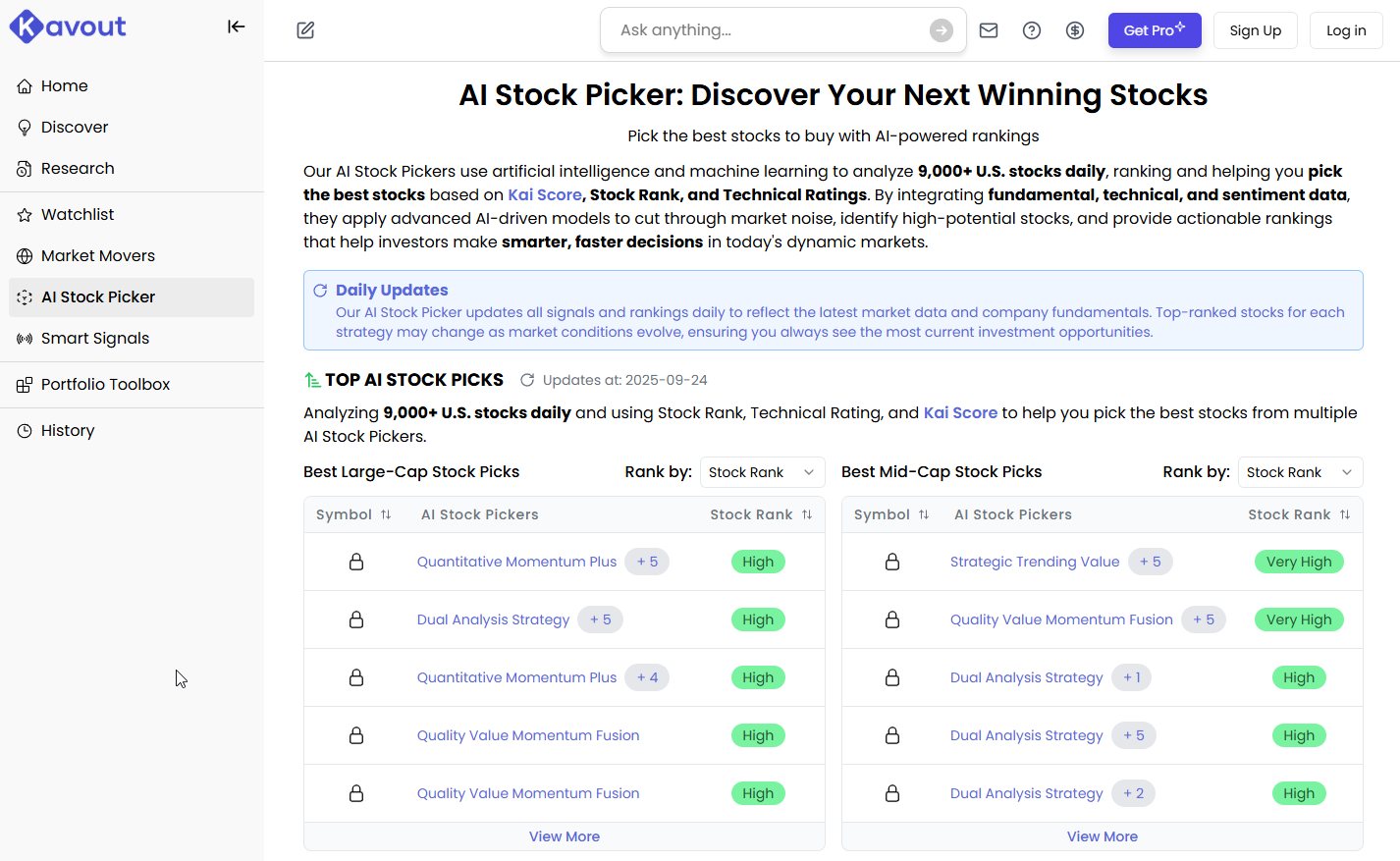Click the Get Pro button

[1154, 30]
